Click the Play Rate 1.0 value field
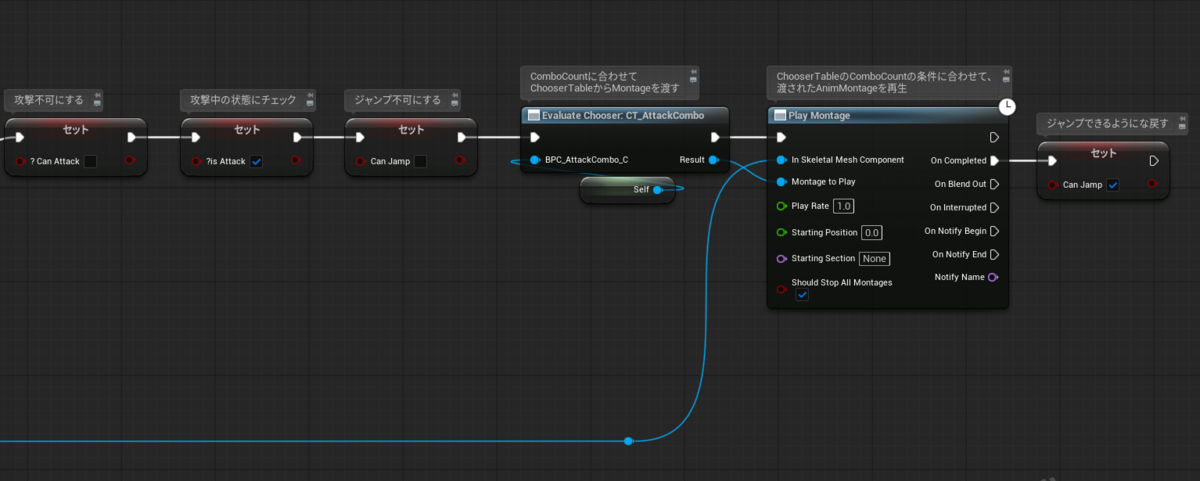The height and width of the screenshot is (481, 1200). (x=844, y=206)
